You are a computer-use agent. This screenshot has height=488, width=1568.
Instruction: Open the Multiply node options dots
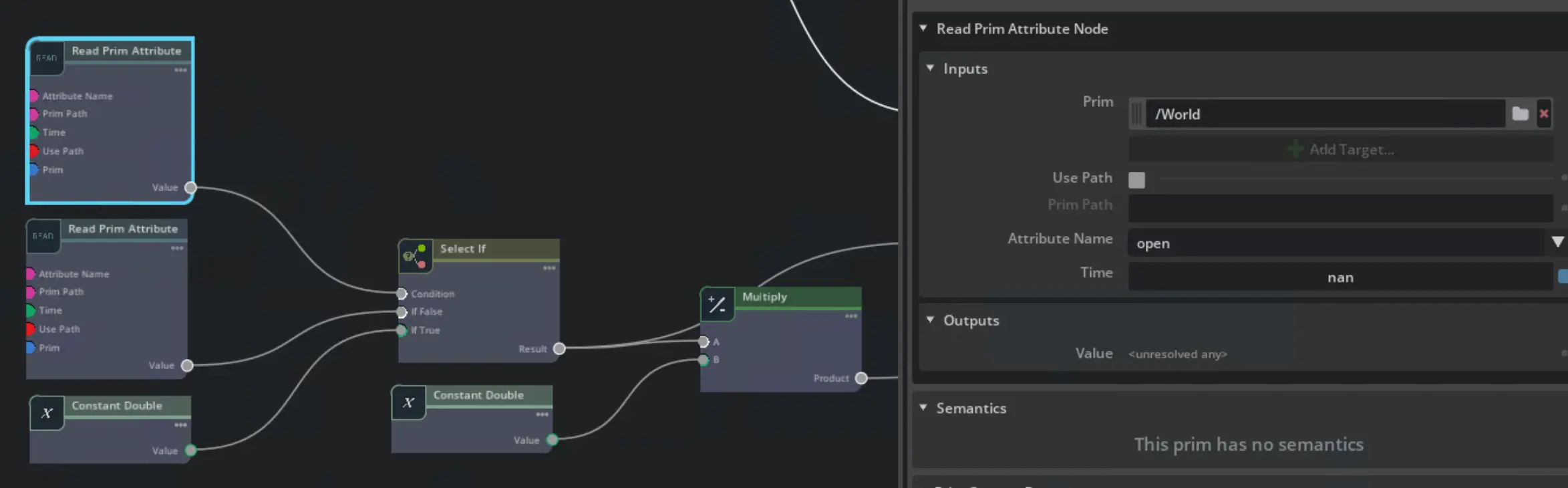850,316
